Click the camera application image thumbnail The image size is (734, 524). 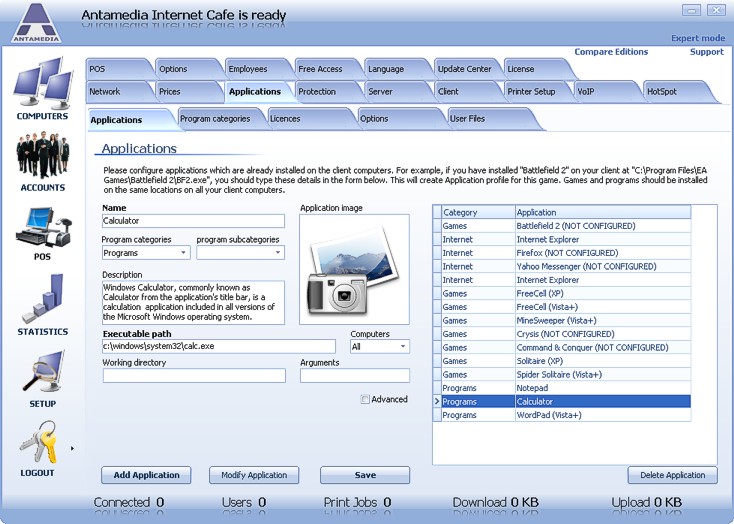coord(354,270)
